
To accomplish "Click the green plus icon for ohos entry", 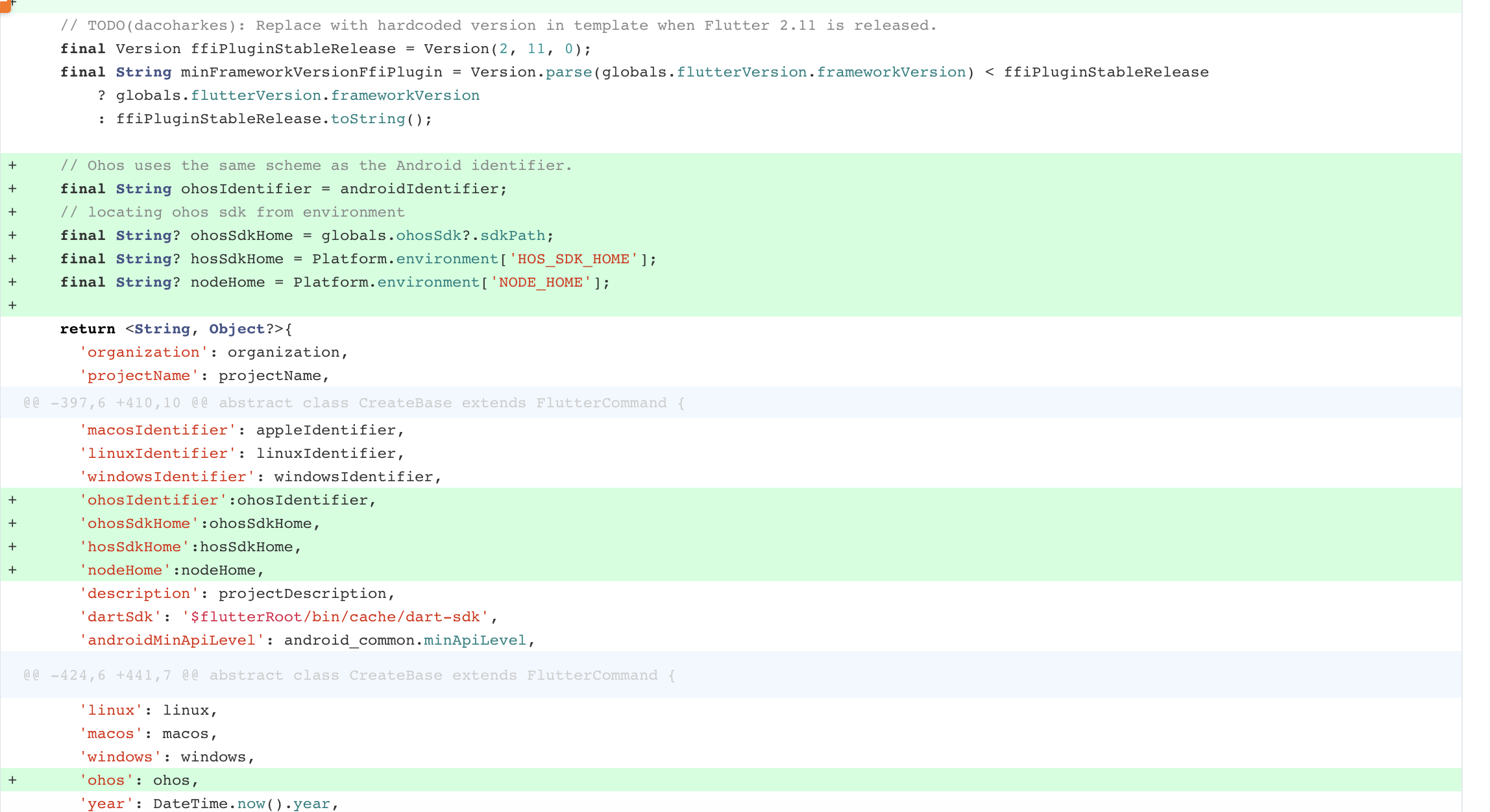I will 13,780.
